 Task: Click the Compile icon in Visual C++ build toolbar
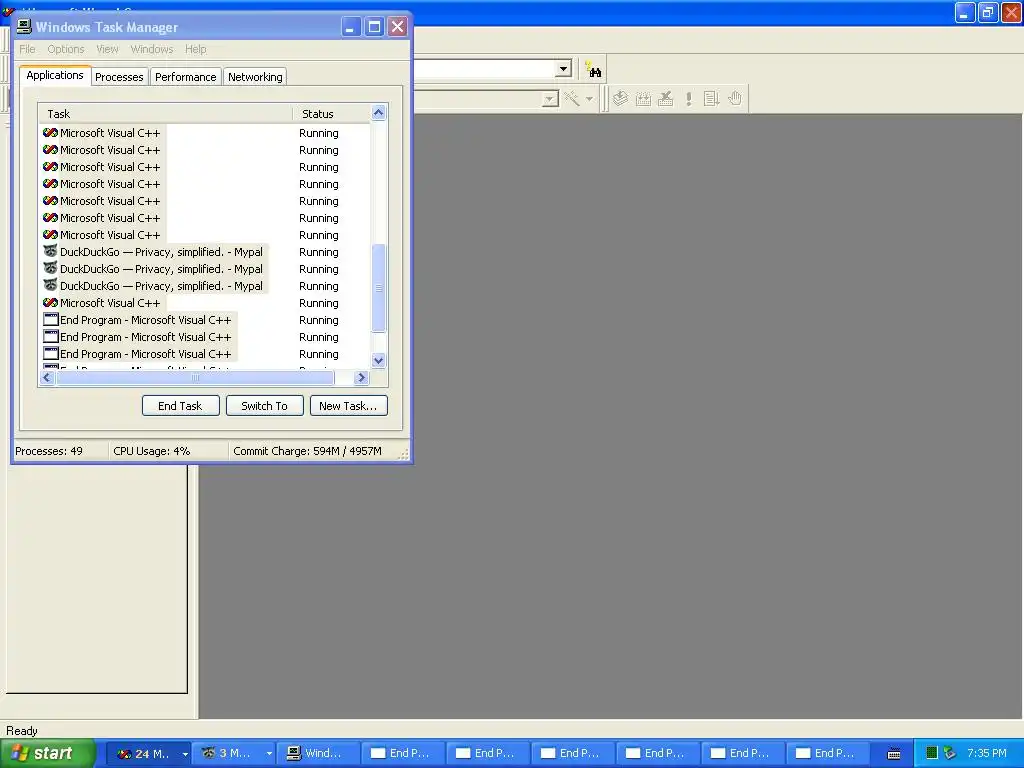(620, 99)
